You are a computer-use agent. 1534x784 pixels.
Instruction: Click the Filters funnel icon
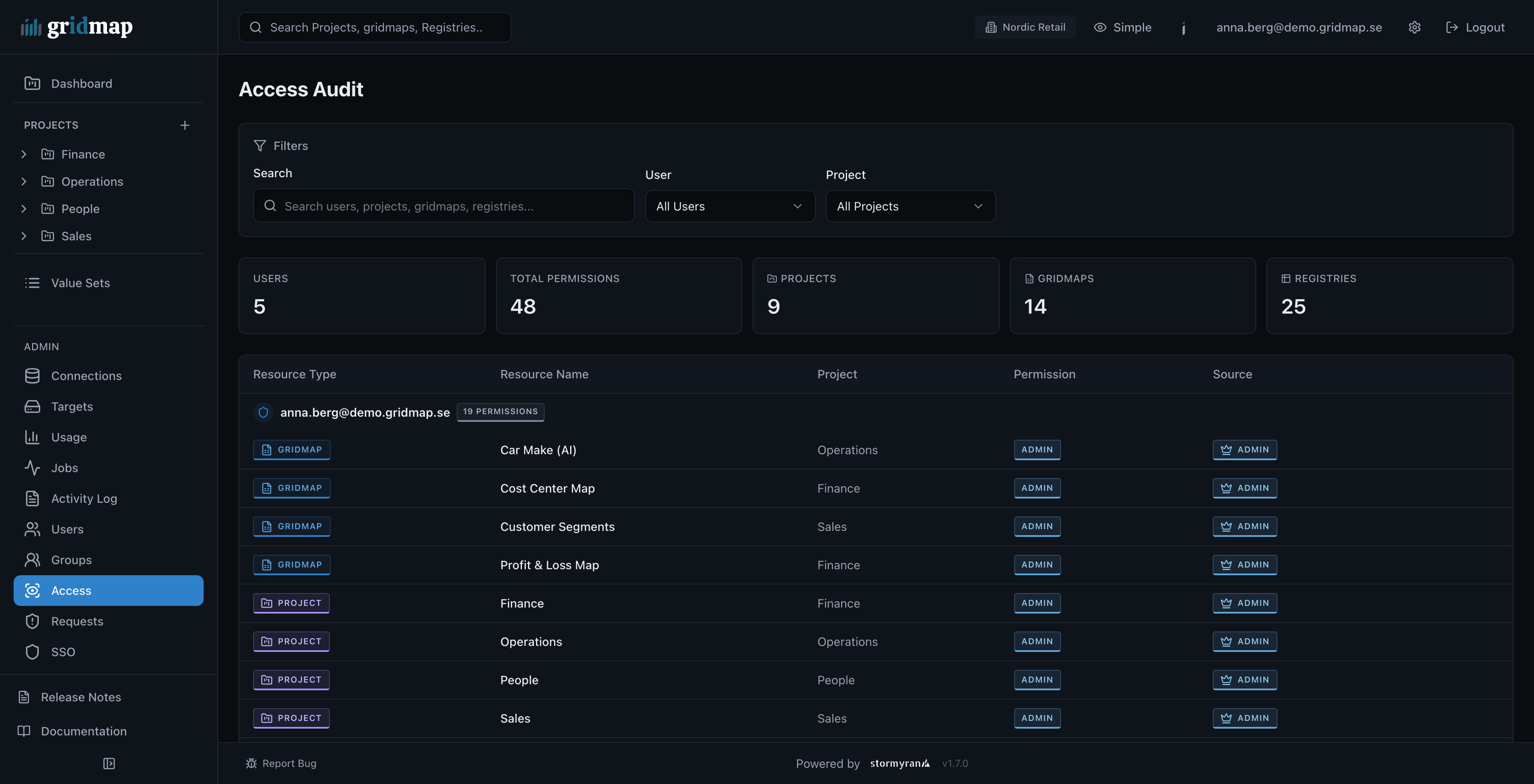(x=260, y=146)
